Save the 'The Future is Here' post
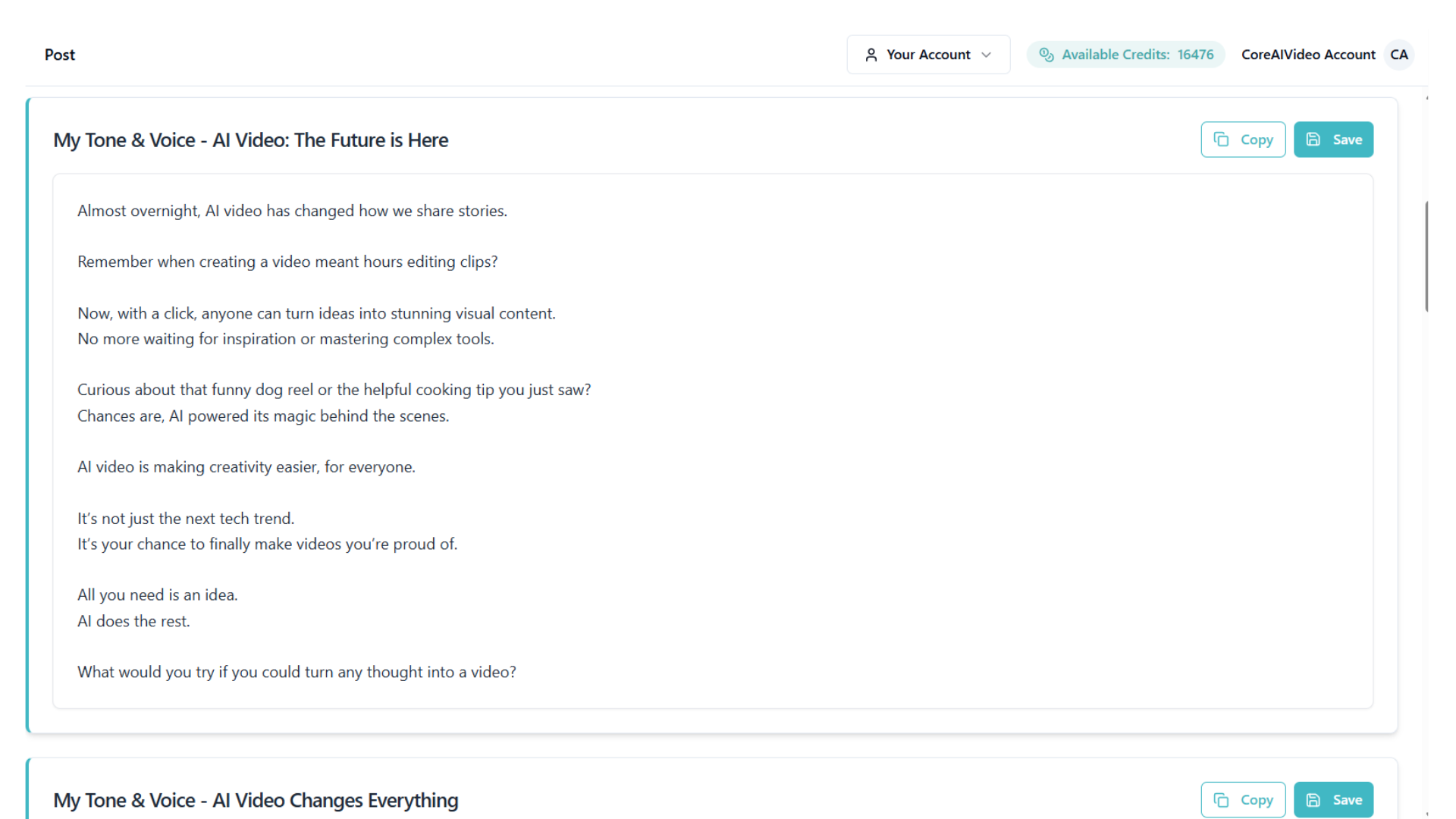 [1333, 140]
